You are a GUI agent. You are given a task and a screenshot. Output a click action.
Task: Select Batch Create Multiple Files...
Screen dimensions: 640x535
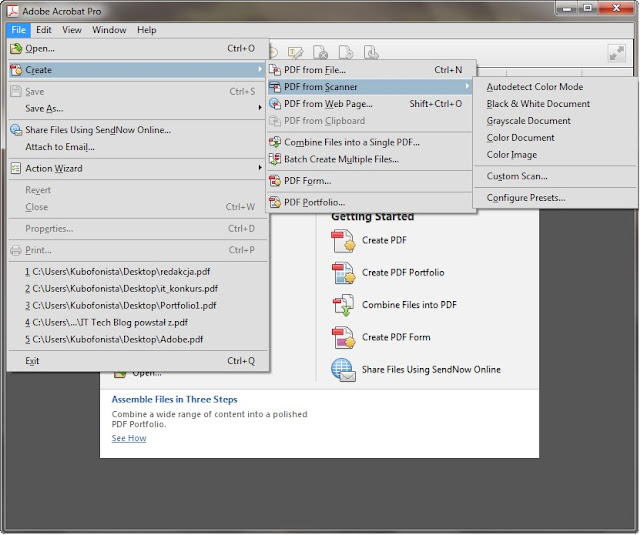[371, 159]
